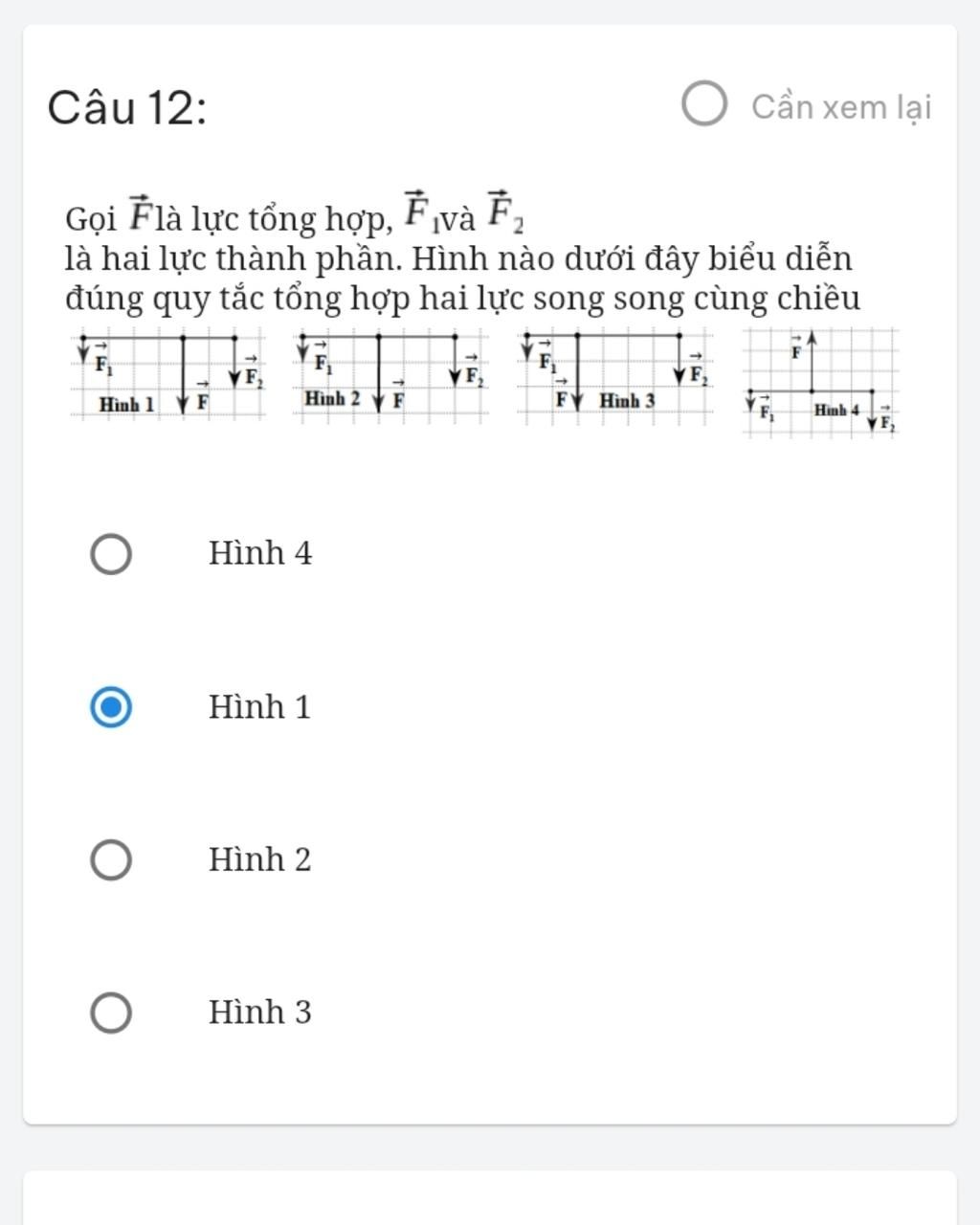Click the Câu 12 heading
Viewport: 980px width, 1225px height.
[x=127, y=107]
